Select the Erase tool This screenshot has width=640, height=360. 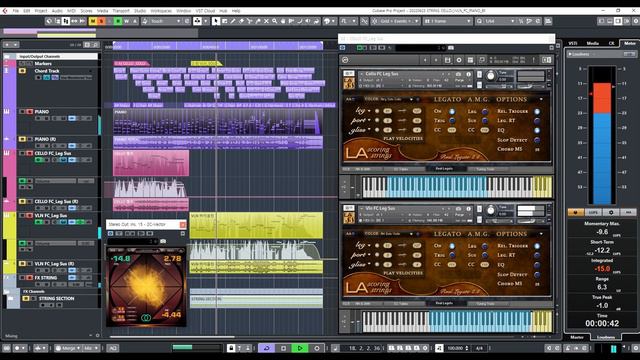tap(241, 21)
